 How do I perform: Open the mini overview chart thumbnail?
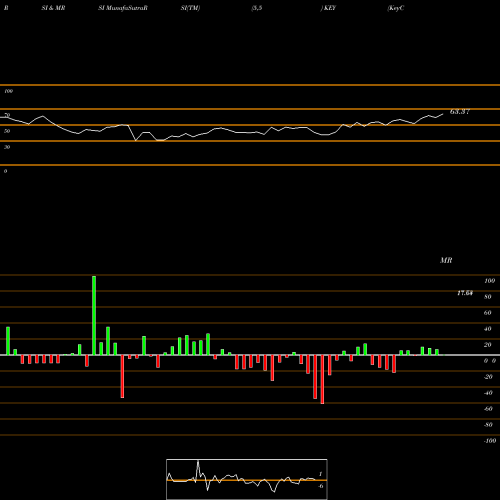click(x=247, y=479)
